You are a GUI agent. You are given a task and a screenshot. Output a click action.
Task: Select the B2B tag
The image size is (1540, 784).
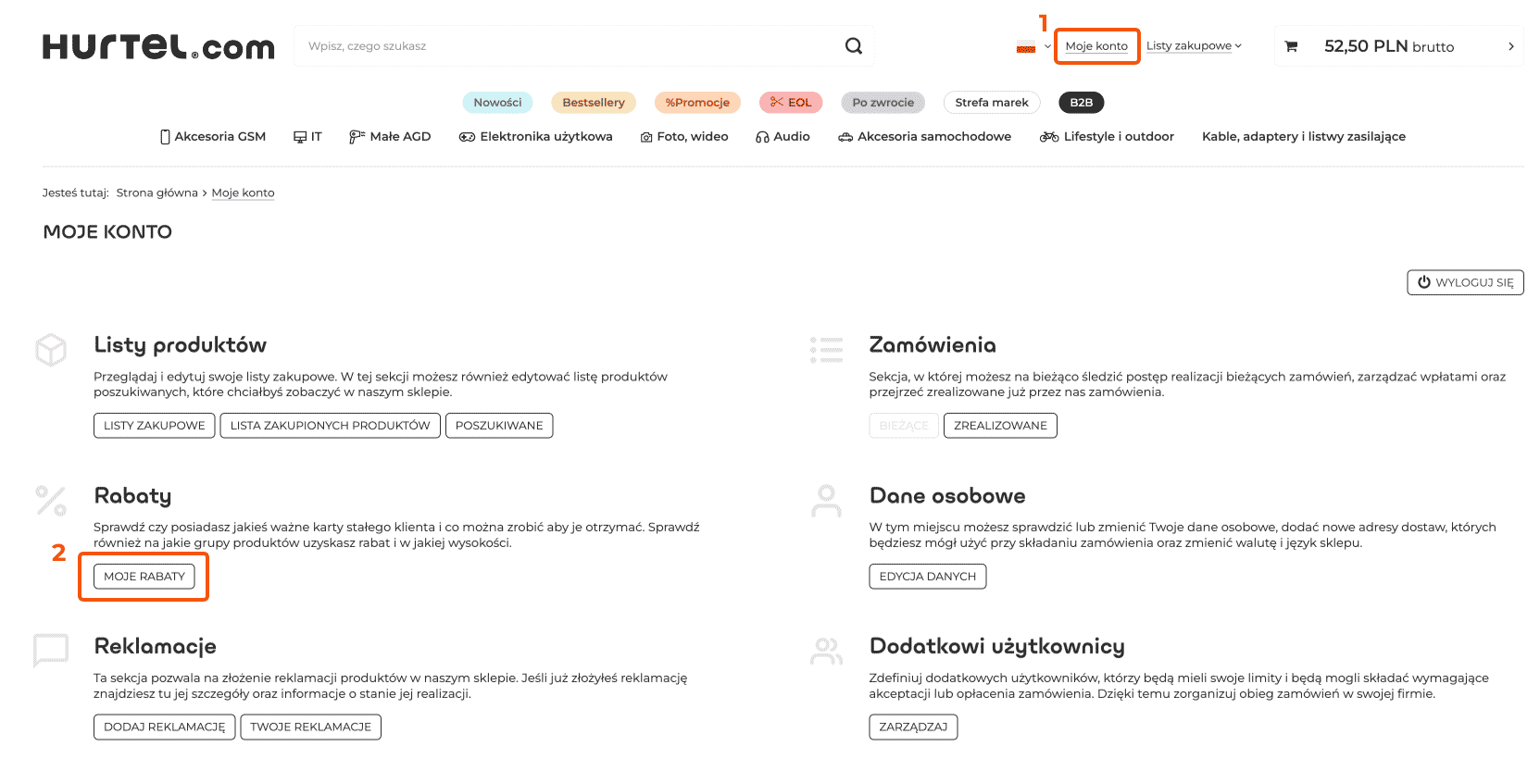(1082, 103)
